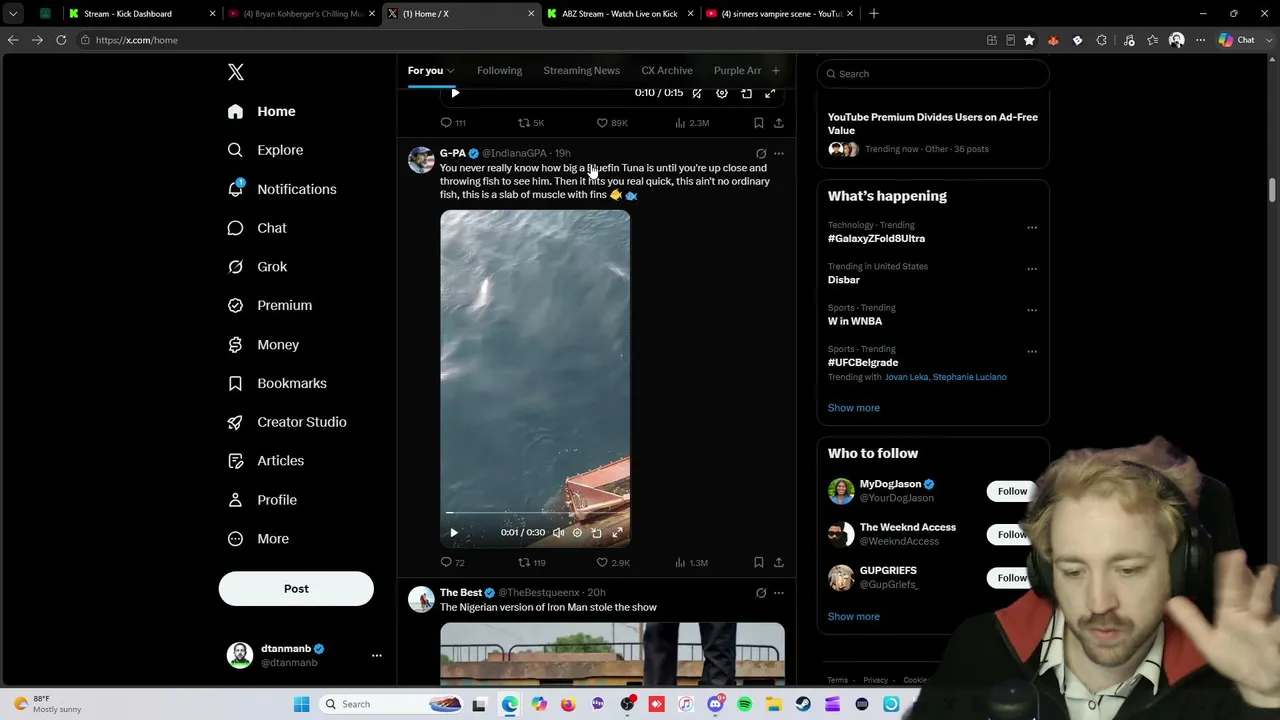Expand the More menu in the sidebar

coord(258,539)
